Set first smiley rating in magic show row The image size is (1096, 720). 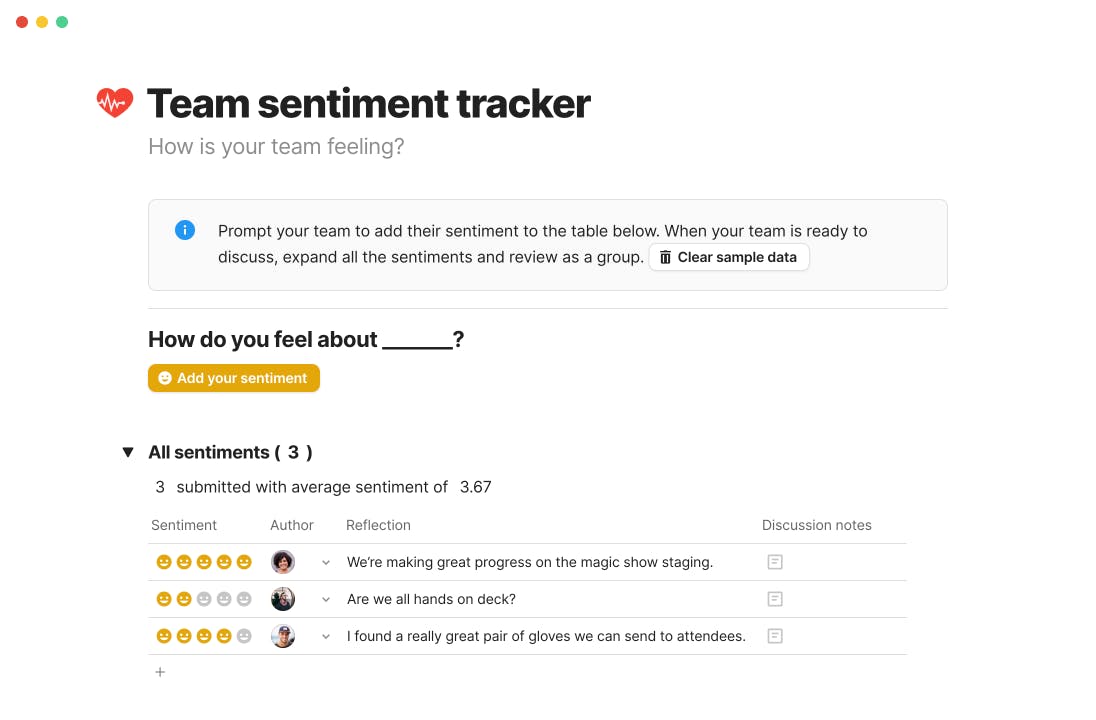pos(164,562)
